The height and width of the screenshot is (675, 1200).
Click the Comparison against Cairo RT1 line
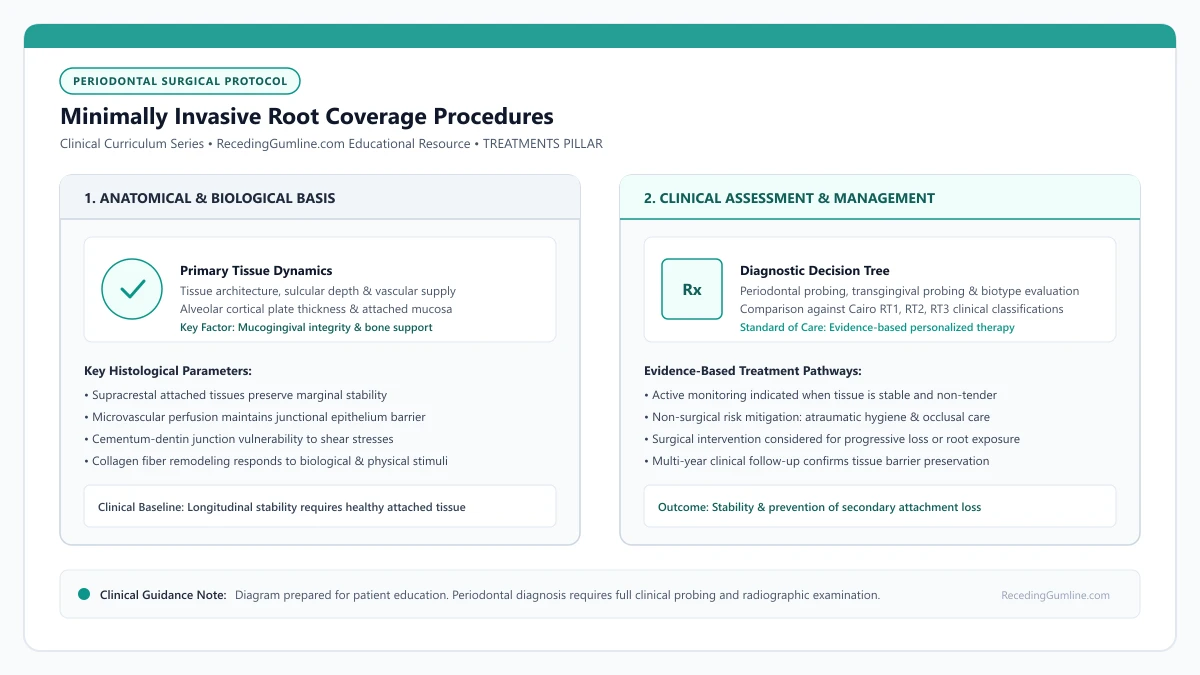coord(902,309)
